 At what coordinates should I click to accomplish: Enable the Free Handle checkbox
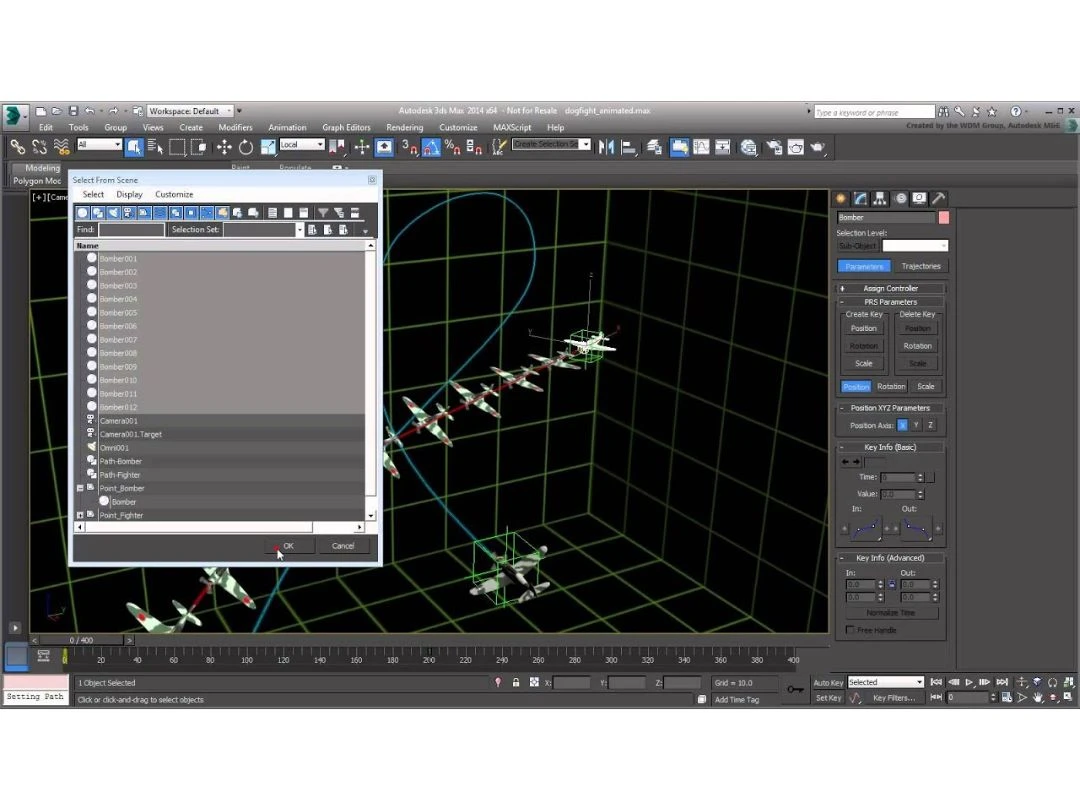pos(850,630)
